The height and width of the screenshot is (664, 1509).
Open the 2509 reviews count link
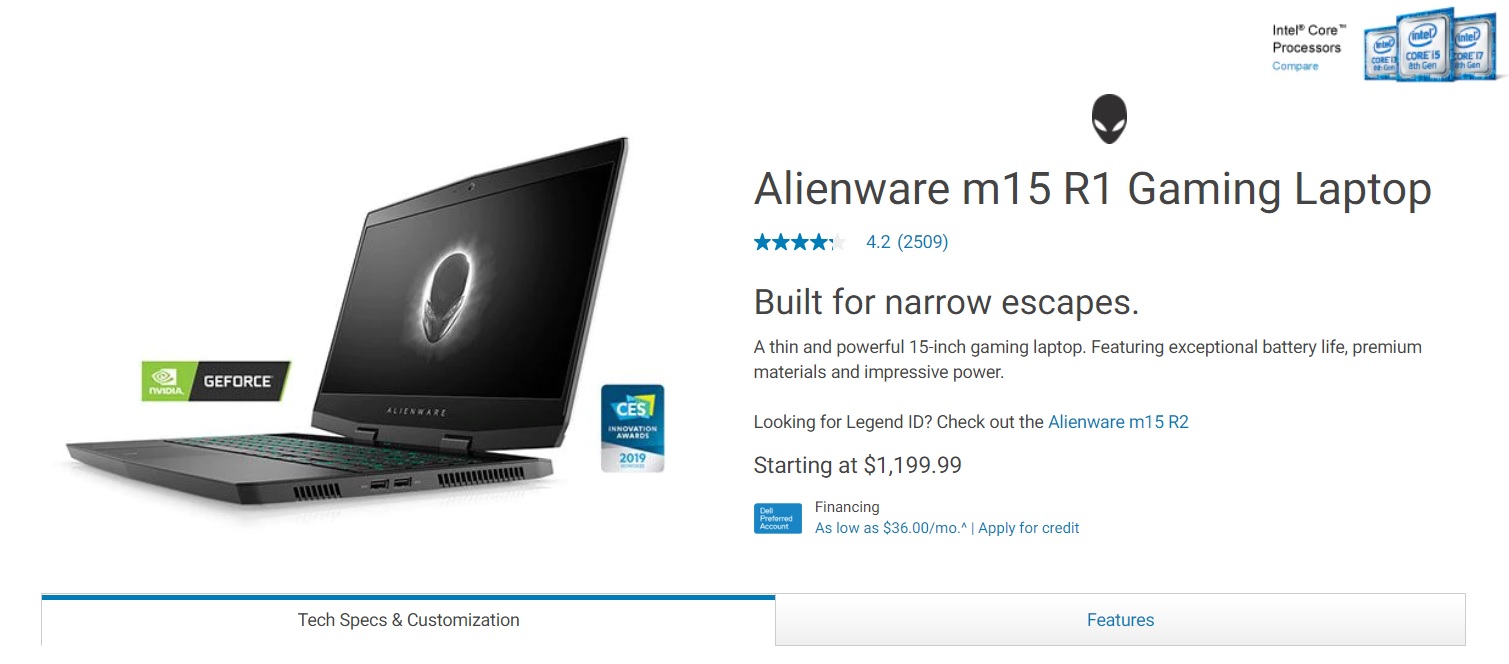(923, 242)
